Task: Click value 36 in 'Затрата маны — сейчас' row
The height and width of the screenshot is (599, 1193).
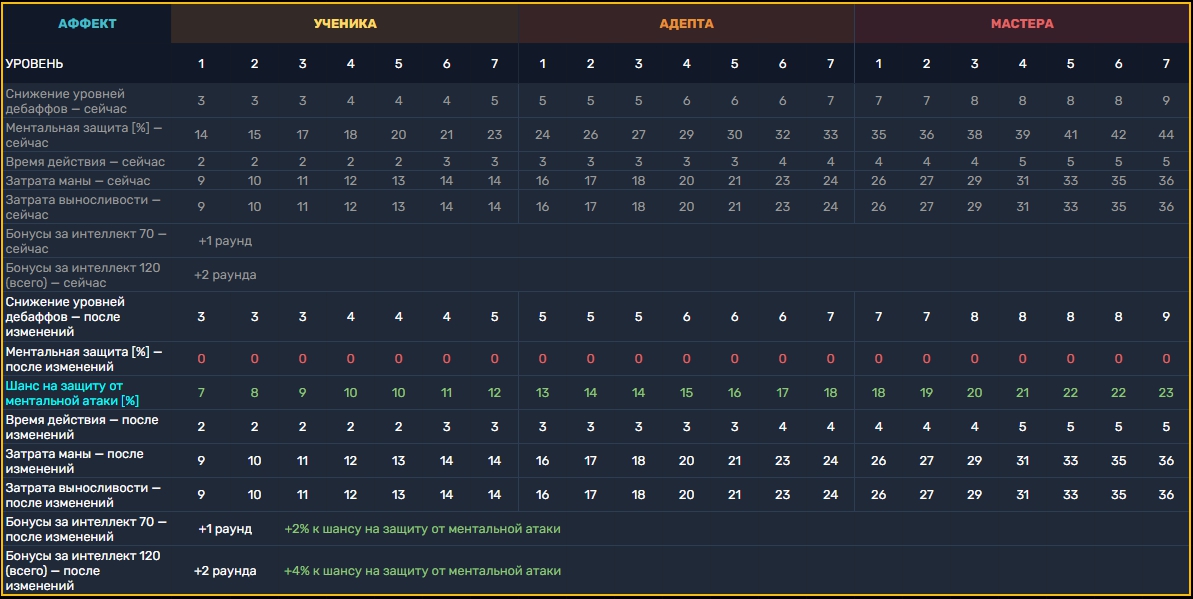Action: pyautogui.click(x=1166, y=180)
